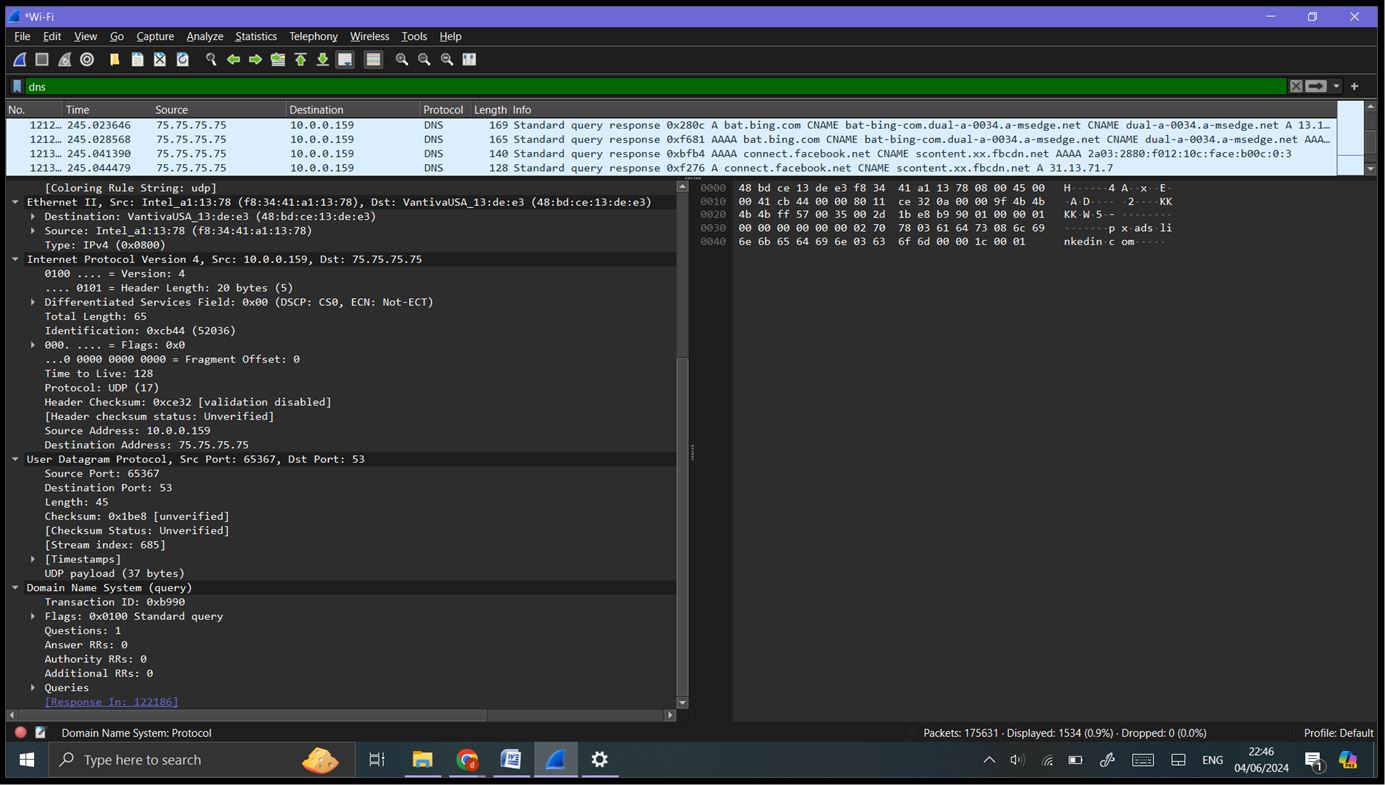Go to the first packet
This screenshot has width=1385, height=785.
(x=300, y=59)
